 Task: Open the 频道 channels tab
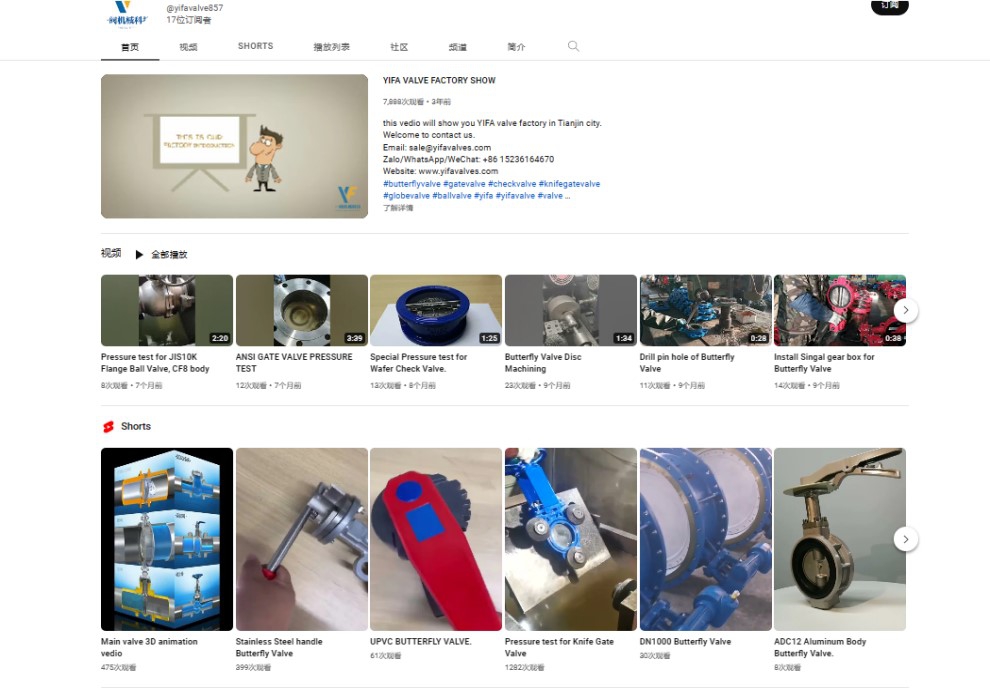click(x=458, y=47)
